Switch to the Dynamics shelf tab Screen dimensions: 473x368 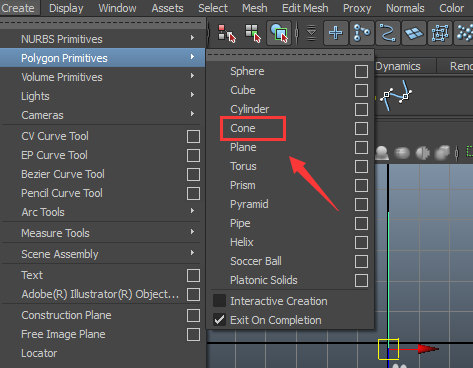pyautogui.click(x=398, y=66)
